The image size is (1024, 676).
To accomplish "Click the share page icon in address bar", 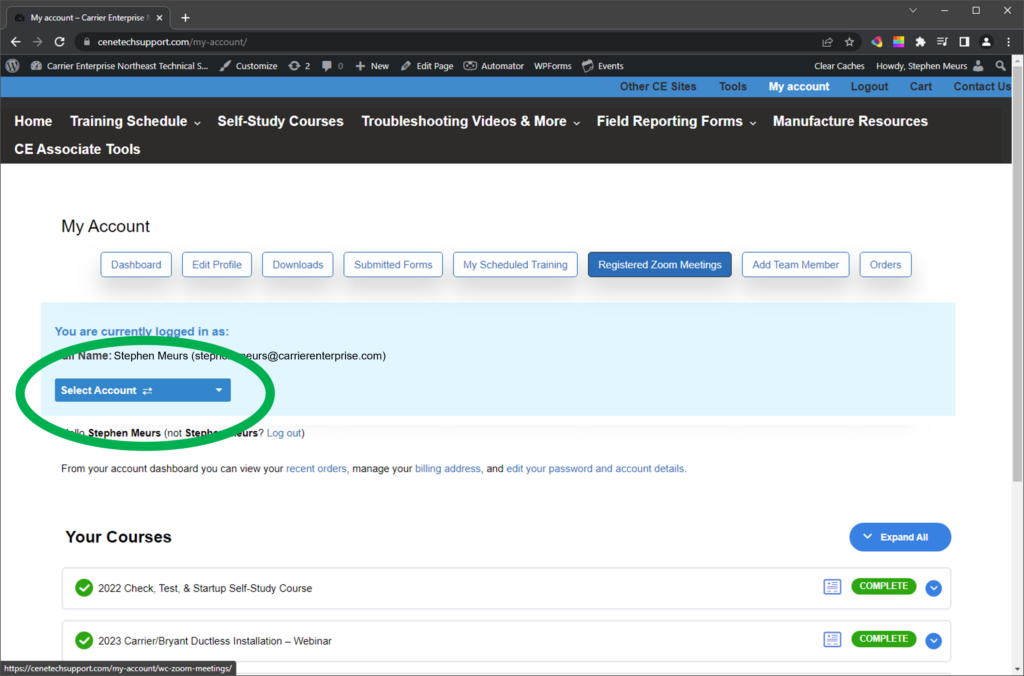I will (x=827, y=42).
